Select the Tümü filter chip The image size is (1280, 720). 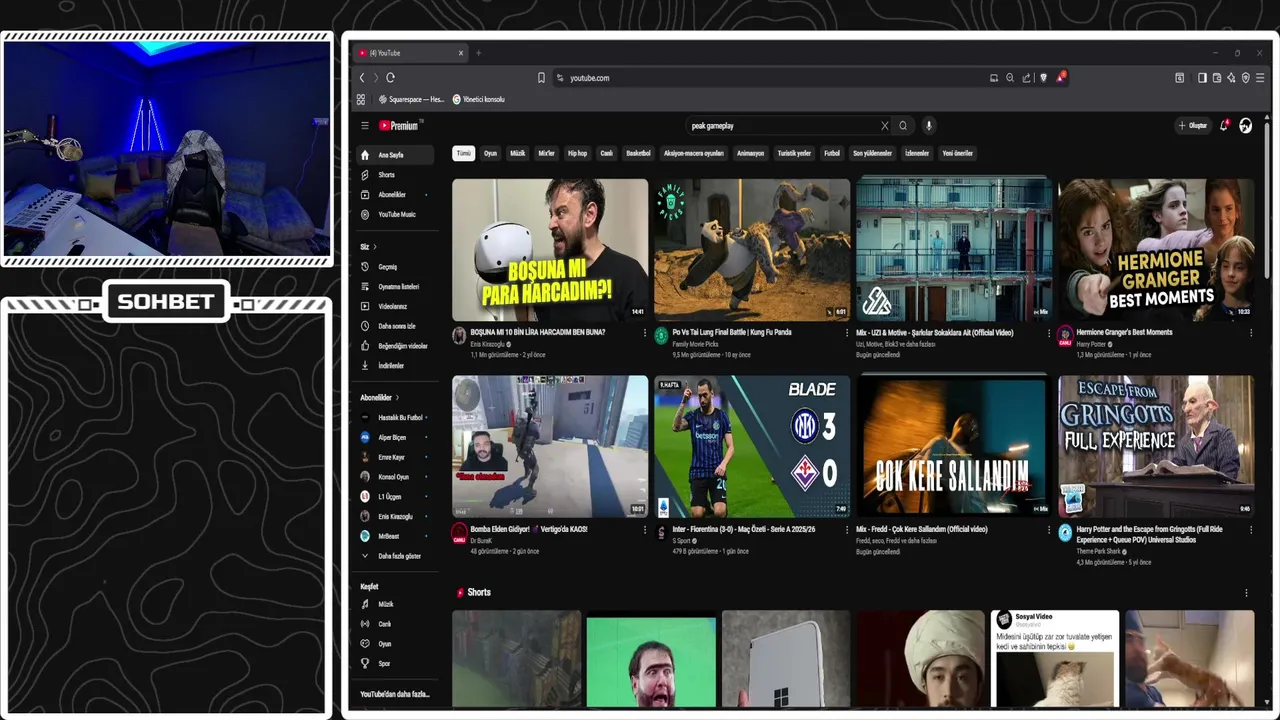[463, 154]
